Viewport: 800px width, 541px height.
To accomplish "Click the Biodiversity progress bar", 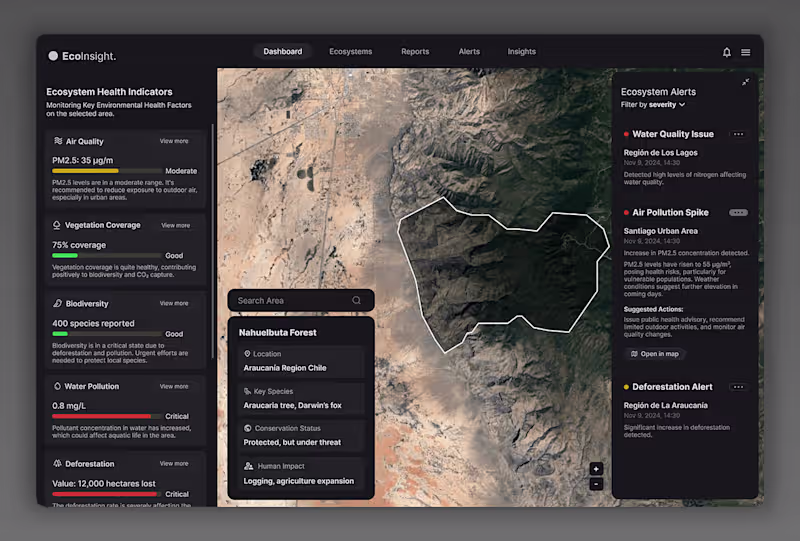I will [x=107, y=334].
